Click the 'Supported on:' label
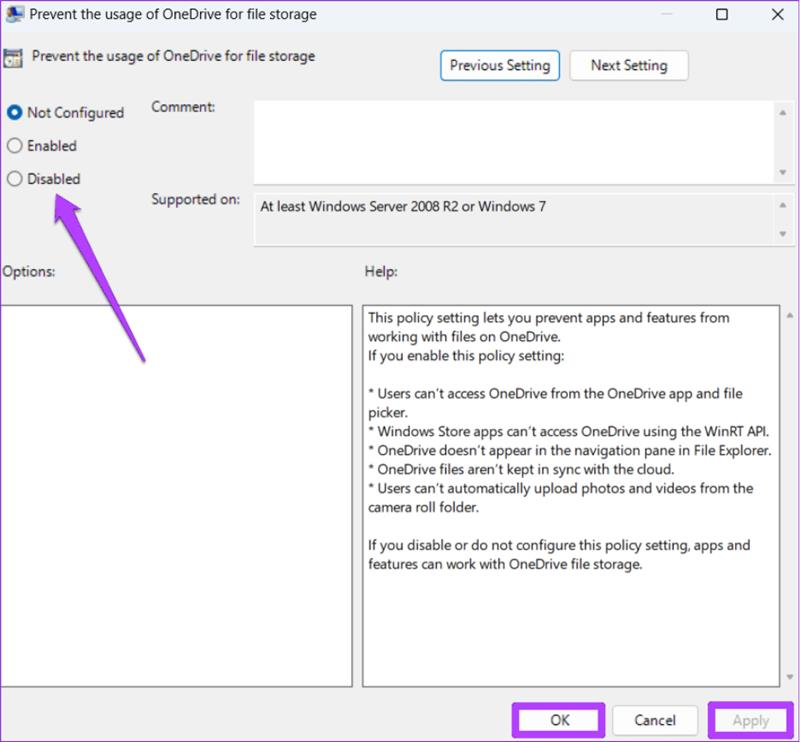 point(195,199)
